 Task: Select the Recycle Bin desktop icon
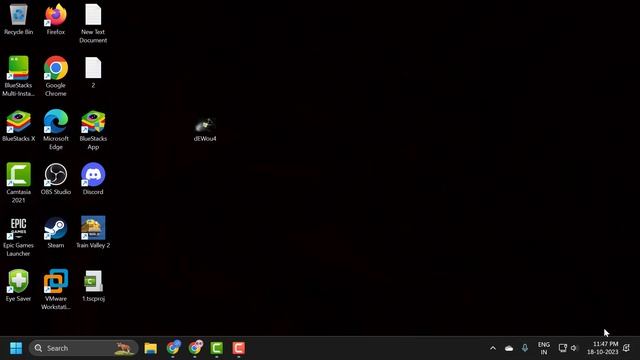click(18, 19)
